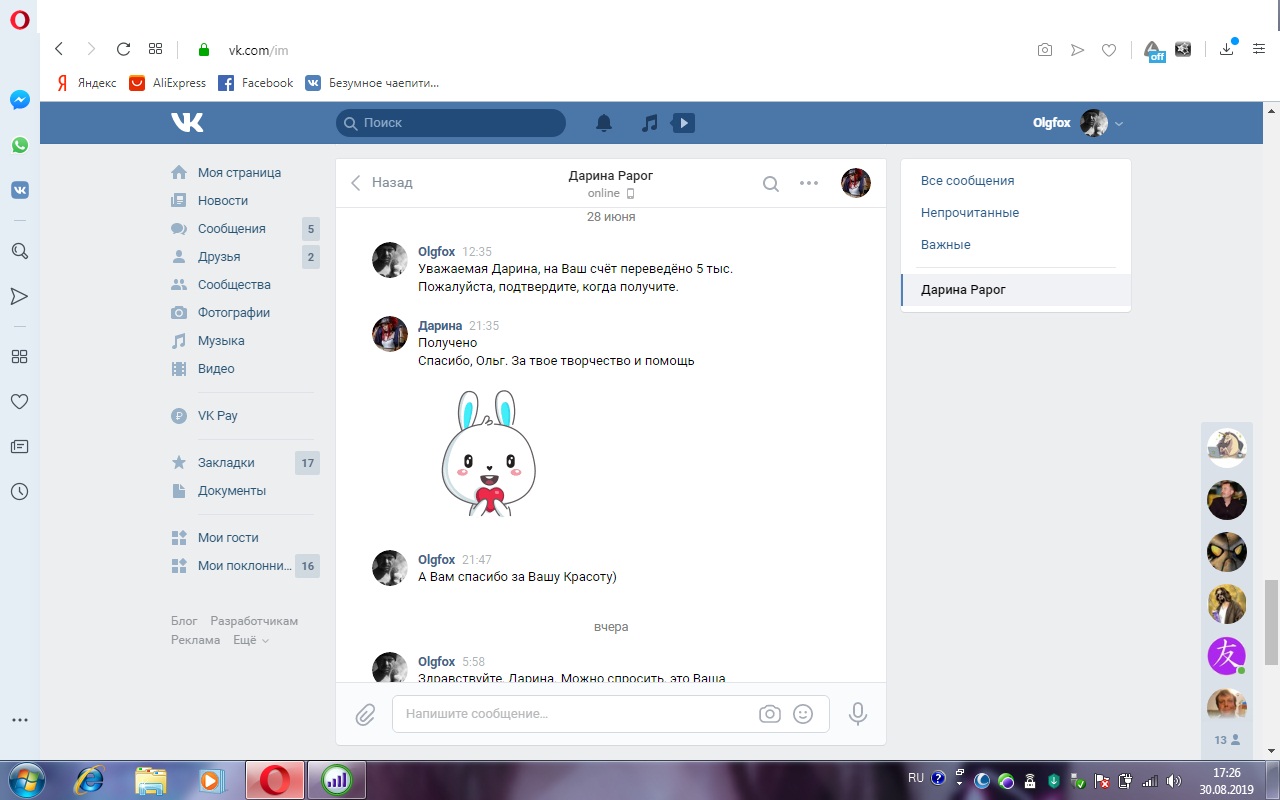Expand Olgfox profile menu arrow

point(1119,124)
